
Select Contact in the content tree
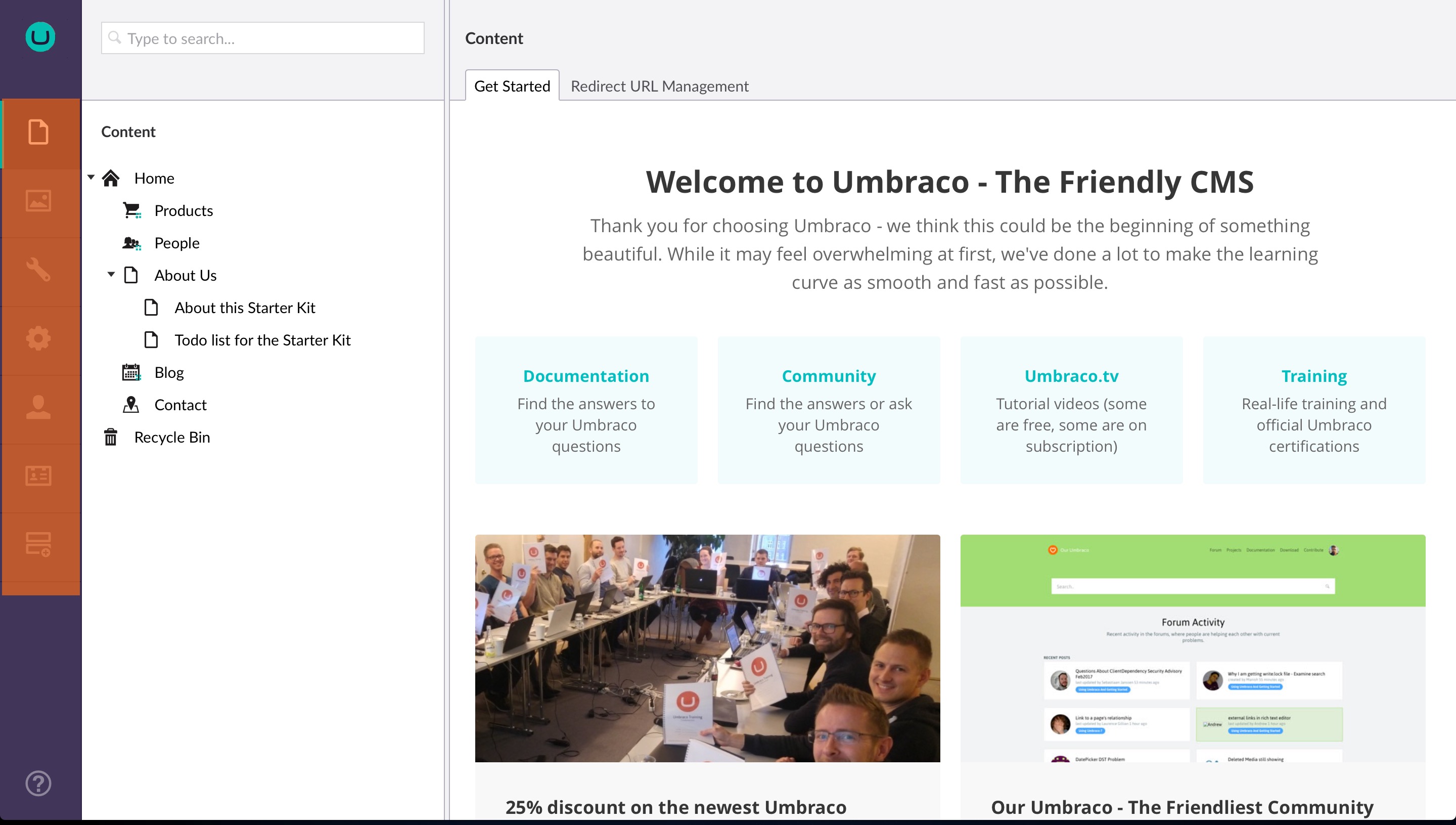pos(180,405)
